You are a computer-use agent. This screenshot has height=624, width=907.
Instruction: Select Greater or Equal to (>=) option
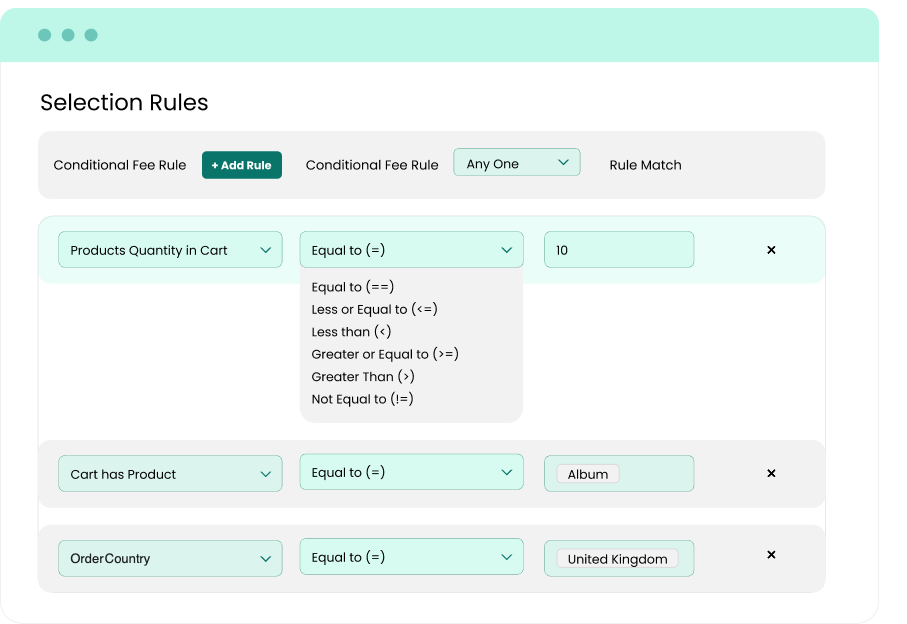pos(385,354)
